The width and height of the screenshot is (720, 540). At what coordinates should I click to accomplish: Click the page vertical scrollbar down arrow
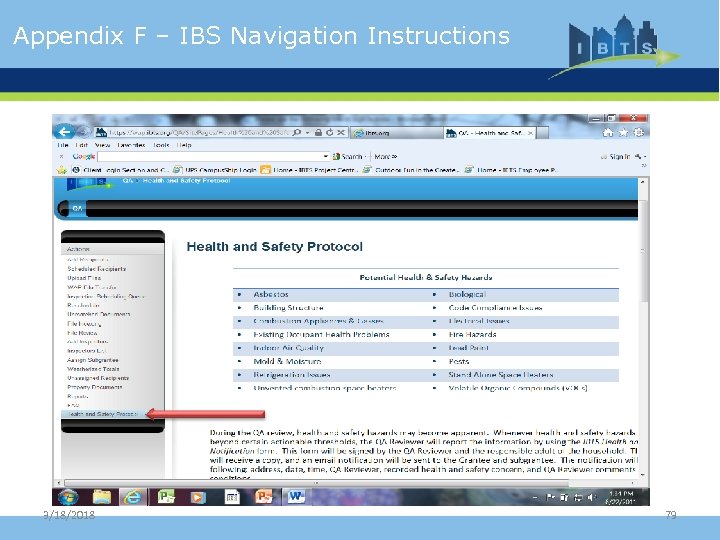[642, 475]
